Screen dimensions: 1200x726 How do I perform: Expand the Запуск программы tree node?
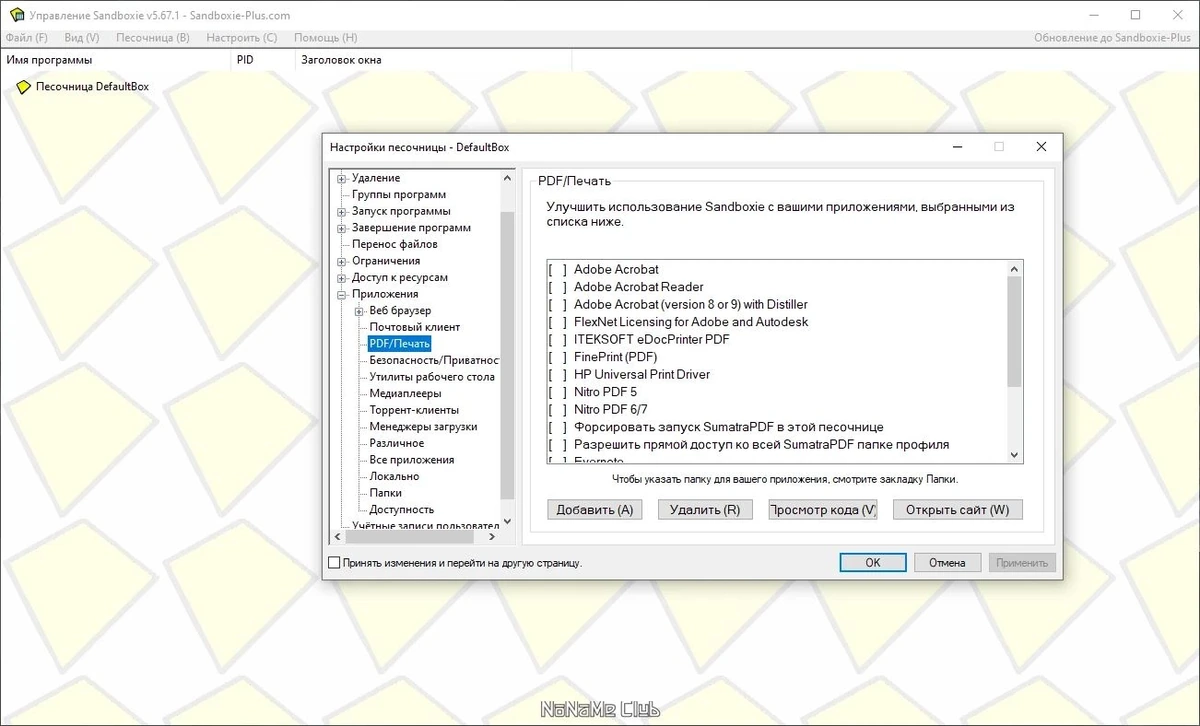click(342, 212)
